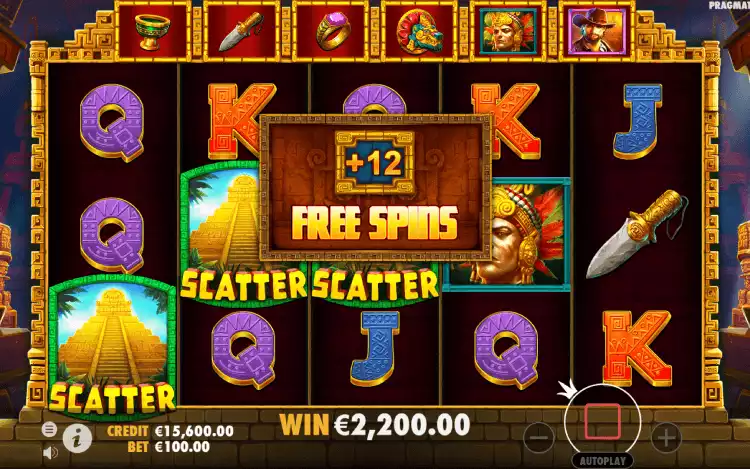Open the hamburger menu icon

49,429
